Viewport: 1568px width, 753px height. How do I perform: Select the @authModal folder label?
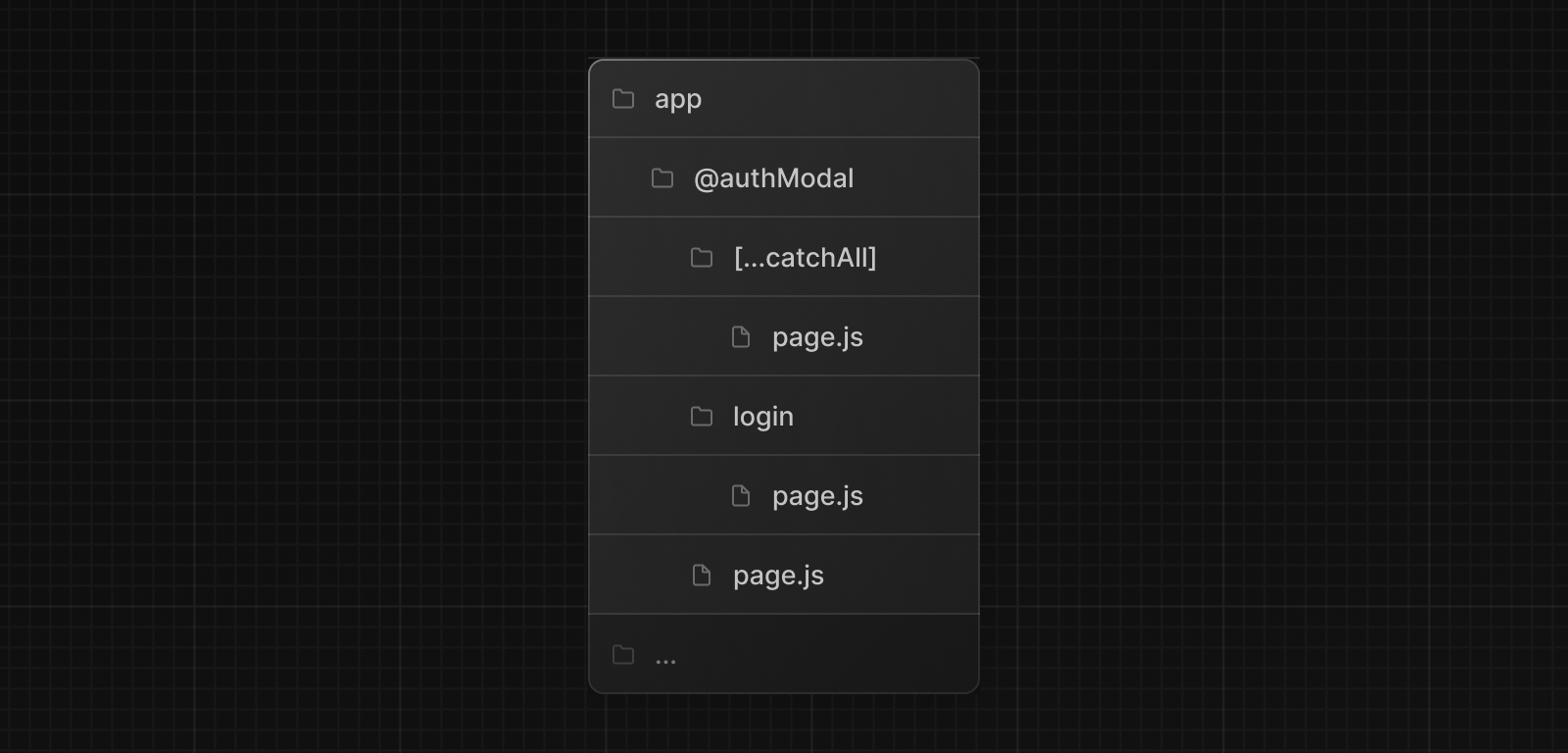[x=773, y=178]
